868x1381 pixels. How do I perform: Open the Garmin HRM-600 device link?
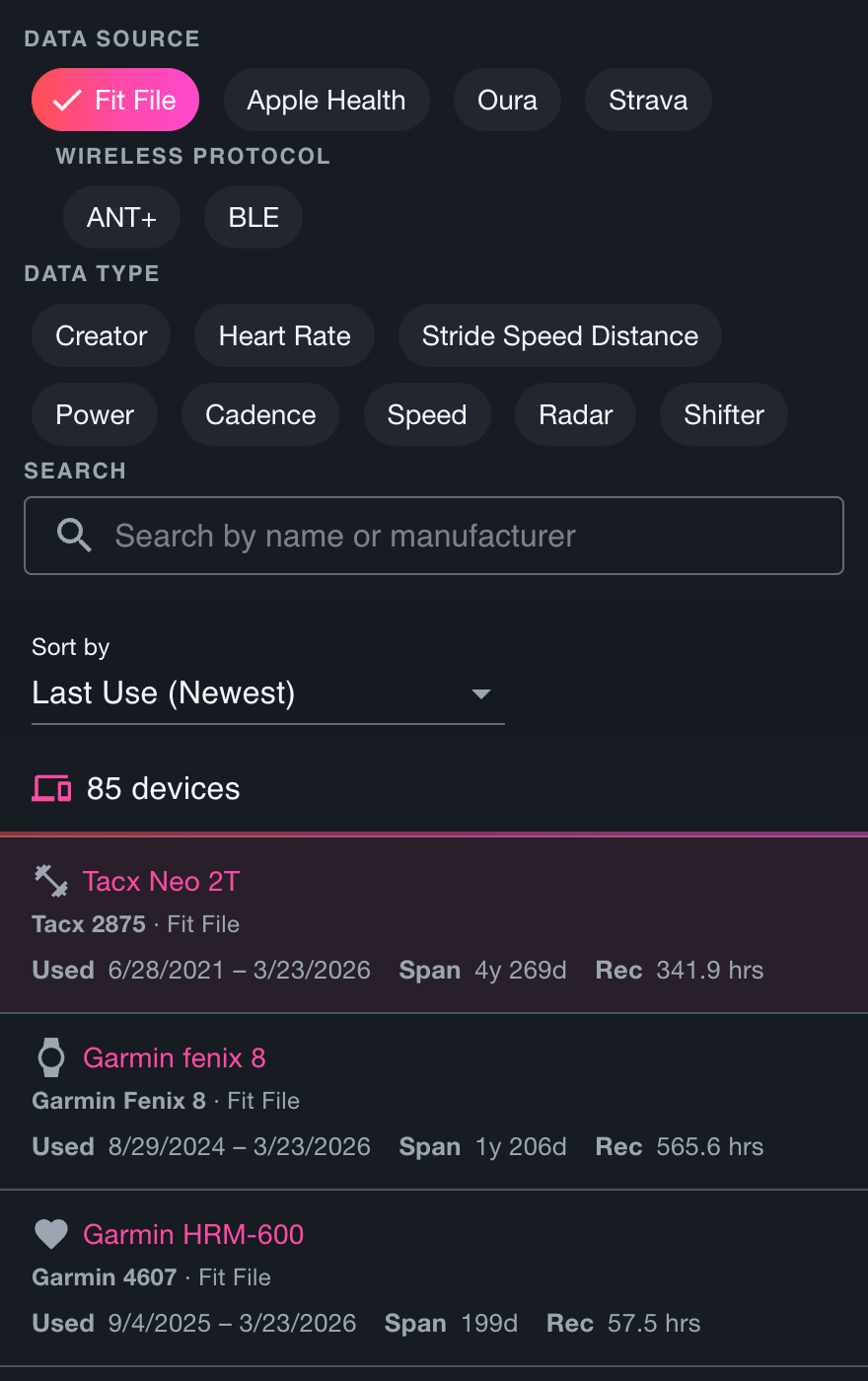(193, 1234)
